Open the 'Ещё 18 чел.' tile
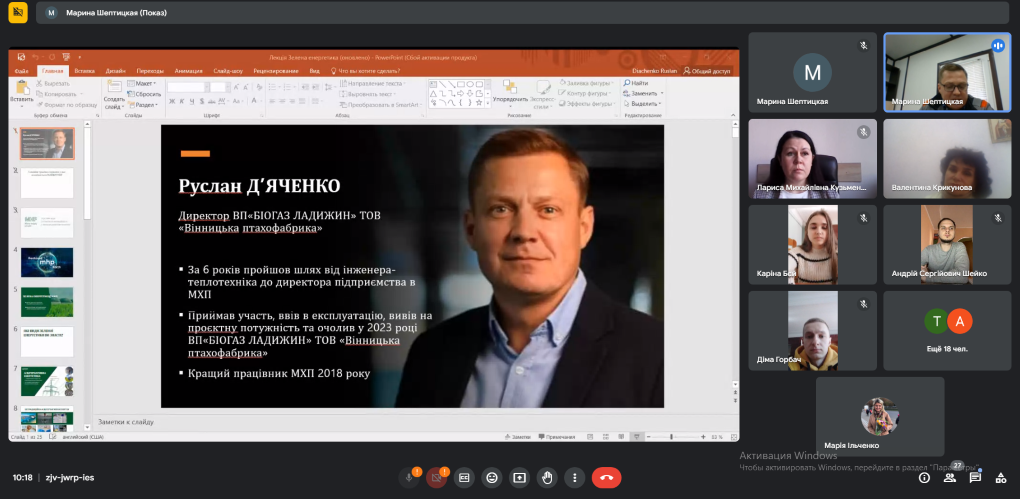This screenshot has width=1020, height=499. (947, 330)
